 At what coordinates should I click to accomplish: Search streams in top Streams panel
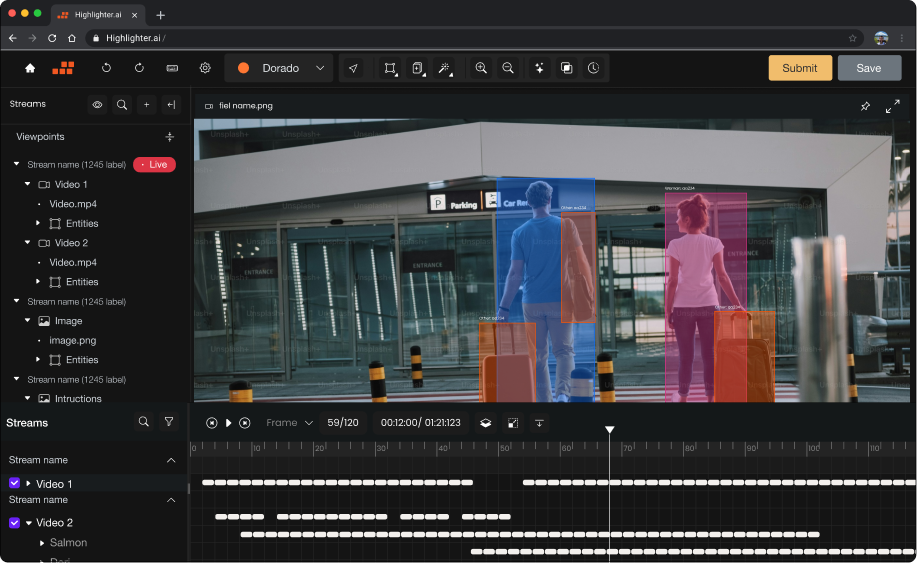[x=122, y=105]
